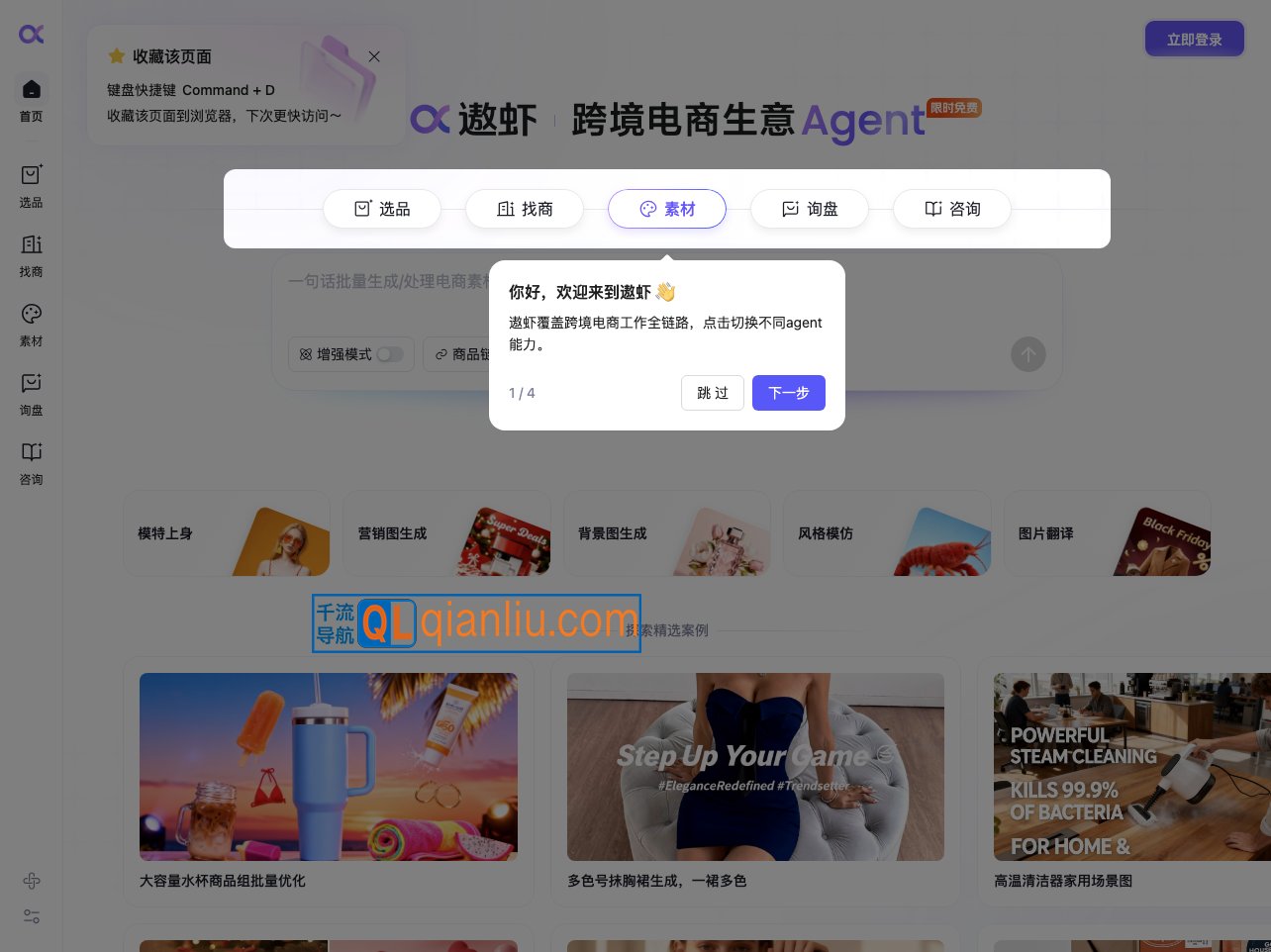
Task: Click 跳过 to skip the tutorial
Action: click(713, 393)
